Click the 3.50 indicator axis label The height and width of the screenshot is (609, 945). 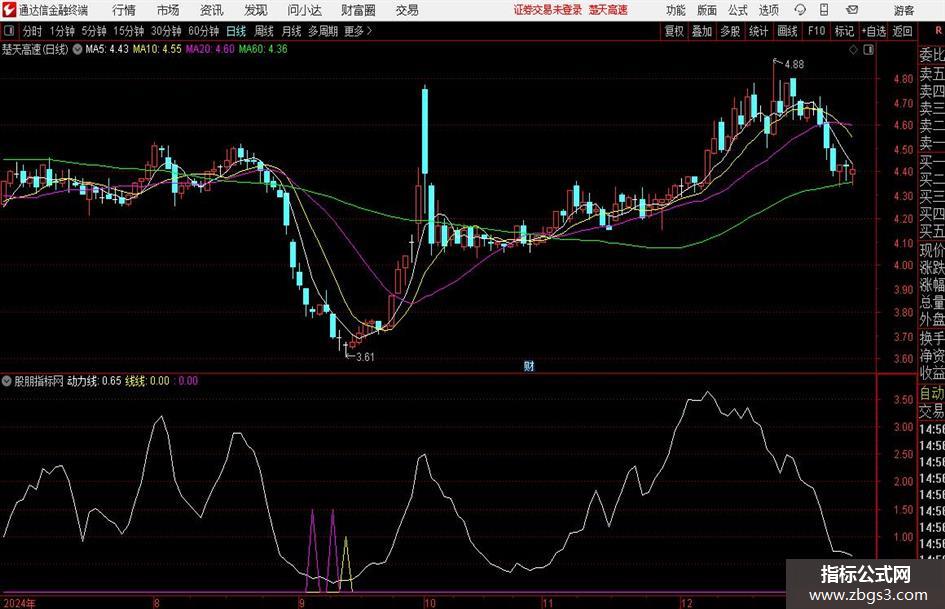(903, 400)
